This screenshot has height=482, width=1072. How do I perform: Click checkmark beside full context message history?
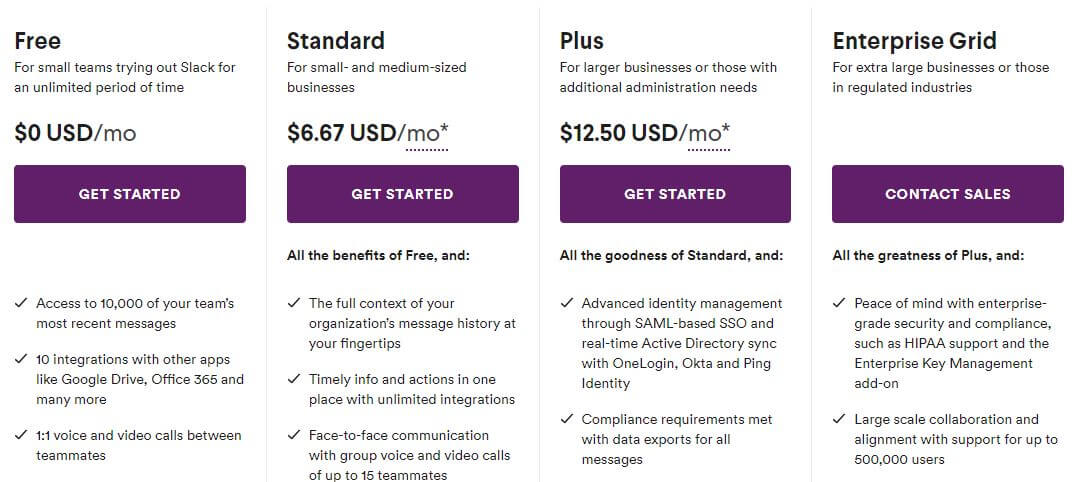click(x=294, y=303)
